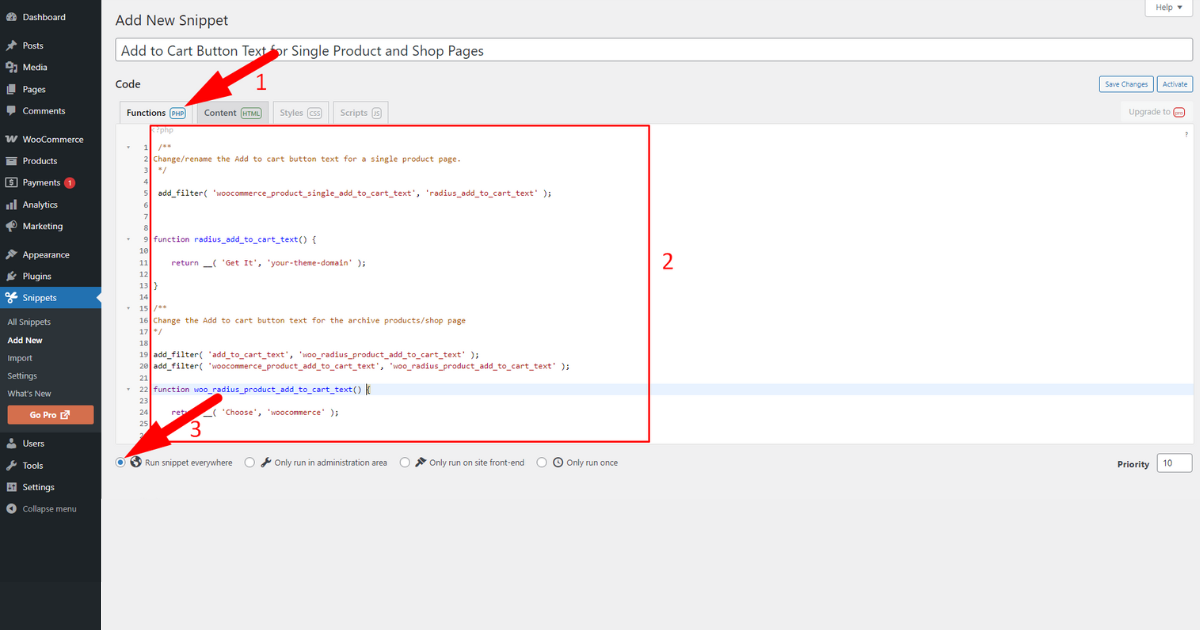Open the Import submenu item
Screen dimensions: 1200x630
20,358
